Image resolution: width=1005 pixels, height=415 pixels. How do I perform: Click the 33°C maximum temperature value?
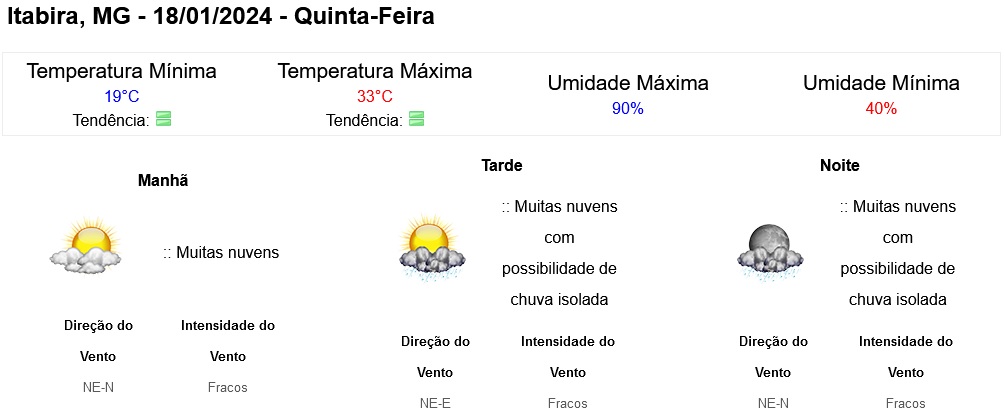pyautogui.click(x=375, y=97)
